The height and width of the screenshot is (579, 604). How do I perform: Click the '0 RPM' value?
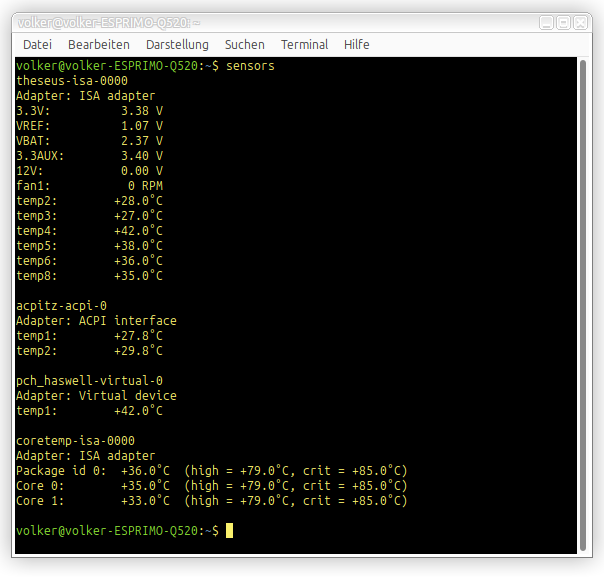point(145,186)
